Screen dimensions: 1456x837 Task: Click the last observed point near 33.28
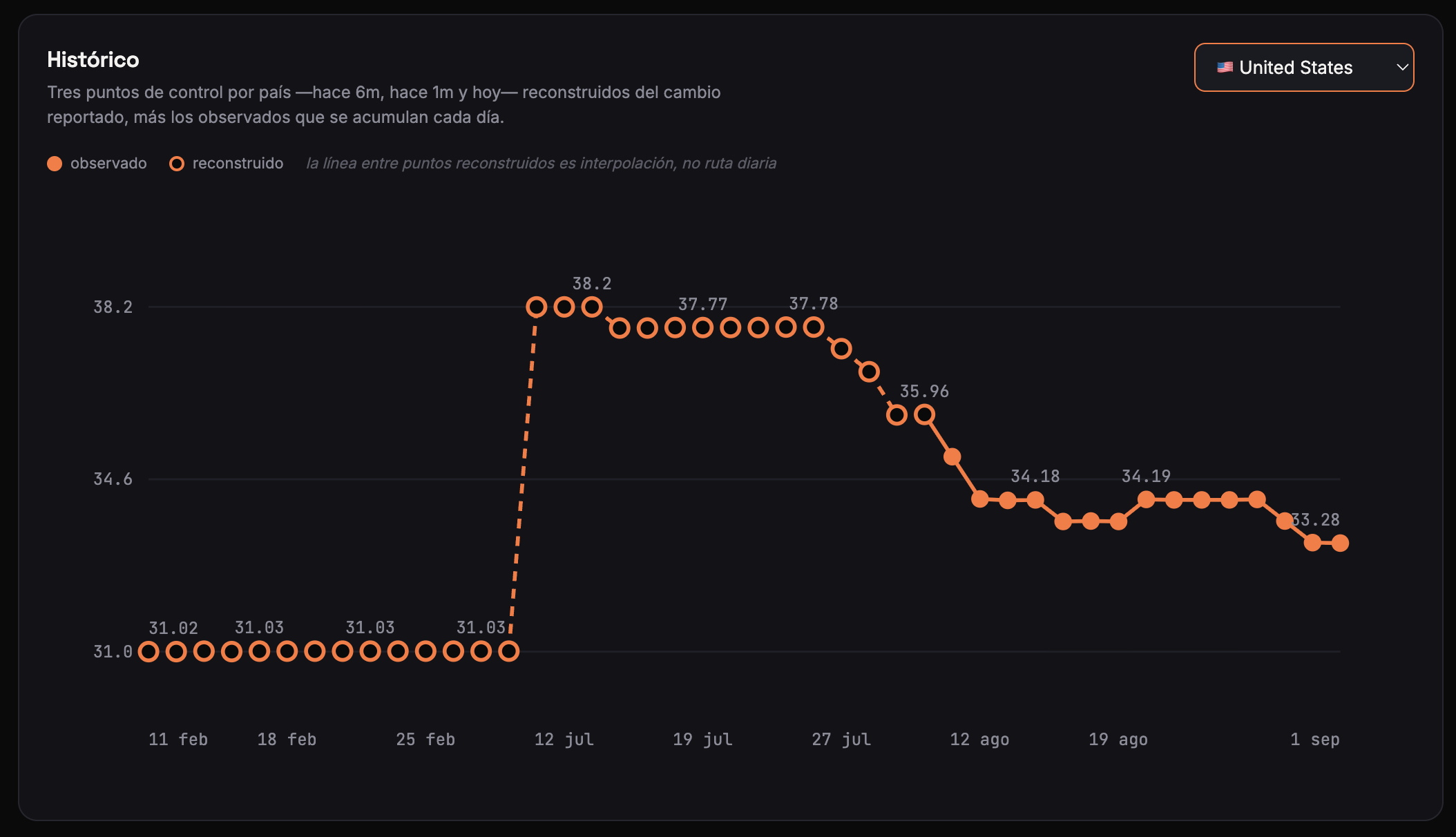[x=1340, y=543]
